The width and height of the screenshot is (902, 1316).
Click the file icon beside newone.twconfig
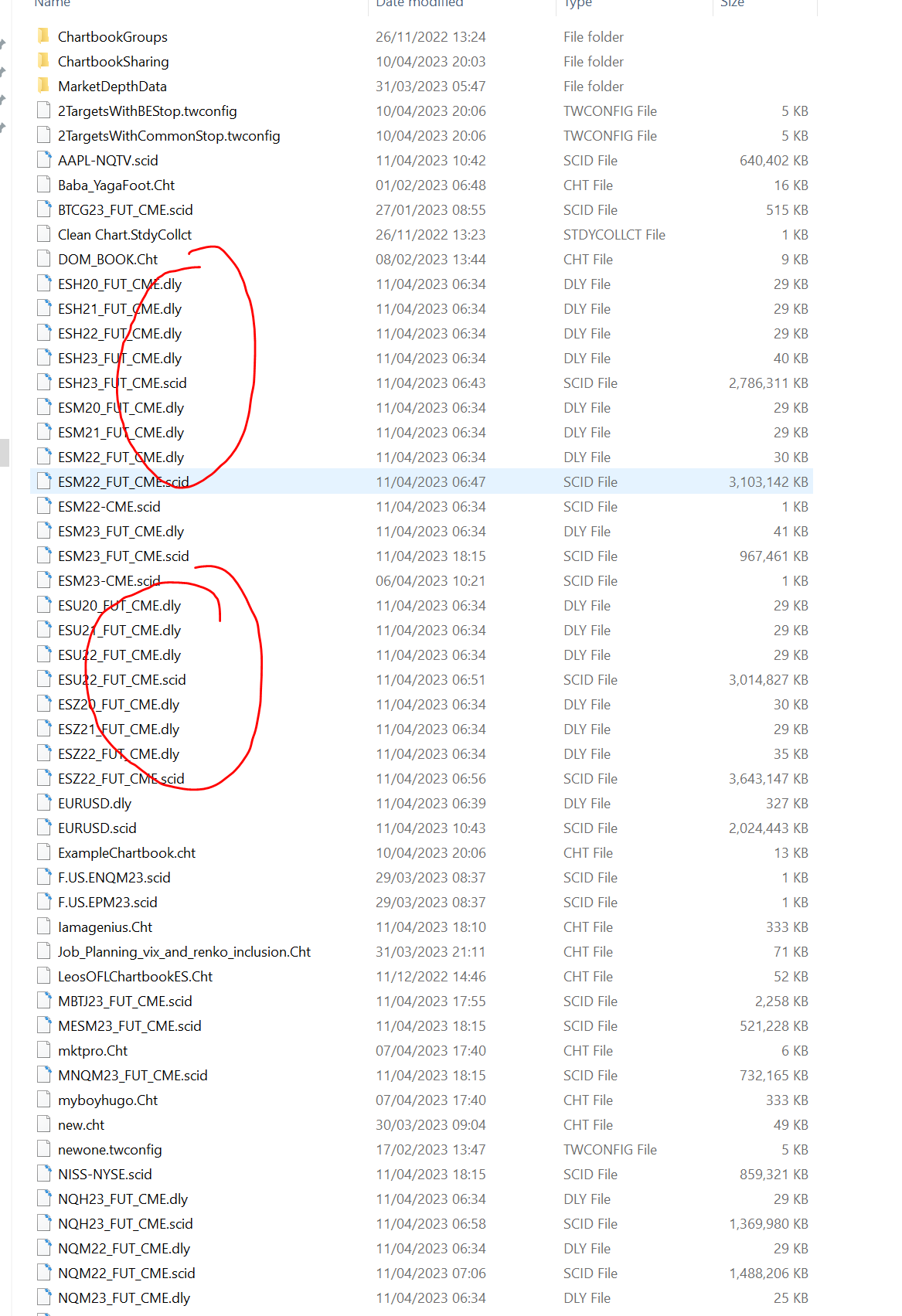click(44, 1149)
